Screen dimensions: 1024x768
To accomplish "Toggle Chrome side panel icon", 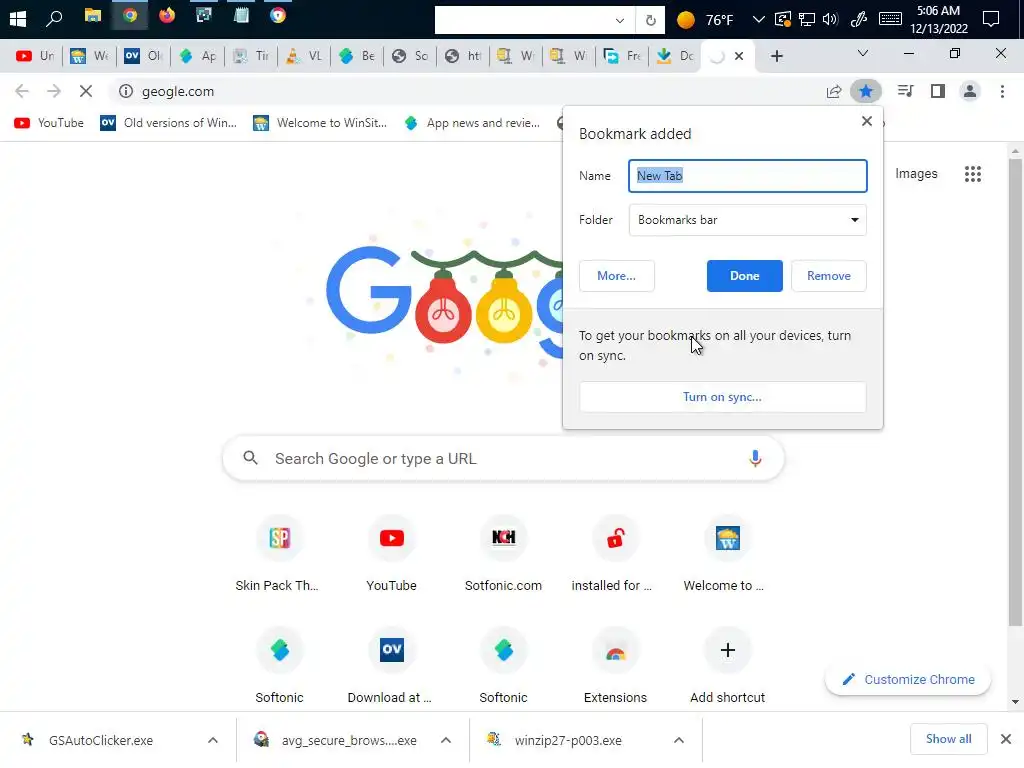I will (938, 91).
